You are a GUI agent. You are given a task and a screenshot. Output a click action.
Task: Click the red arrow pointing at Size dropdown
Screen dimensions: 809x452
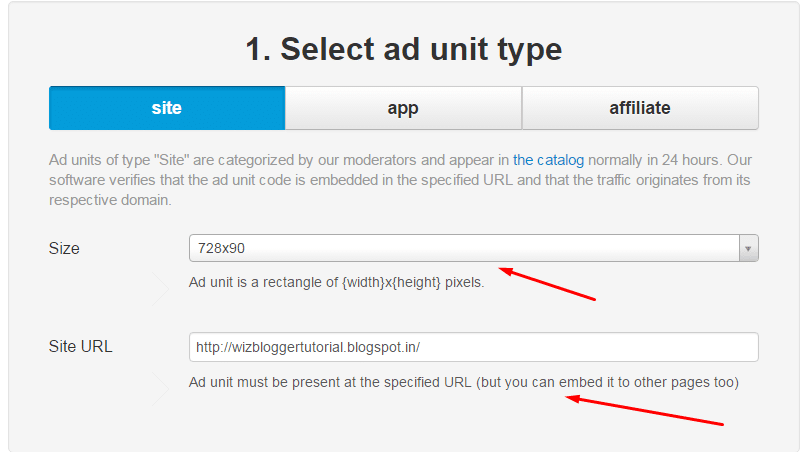548,283
